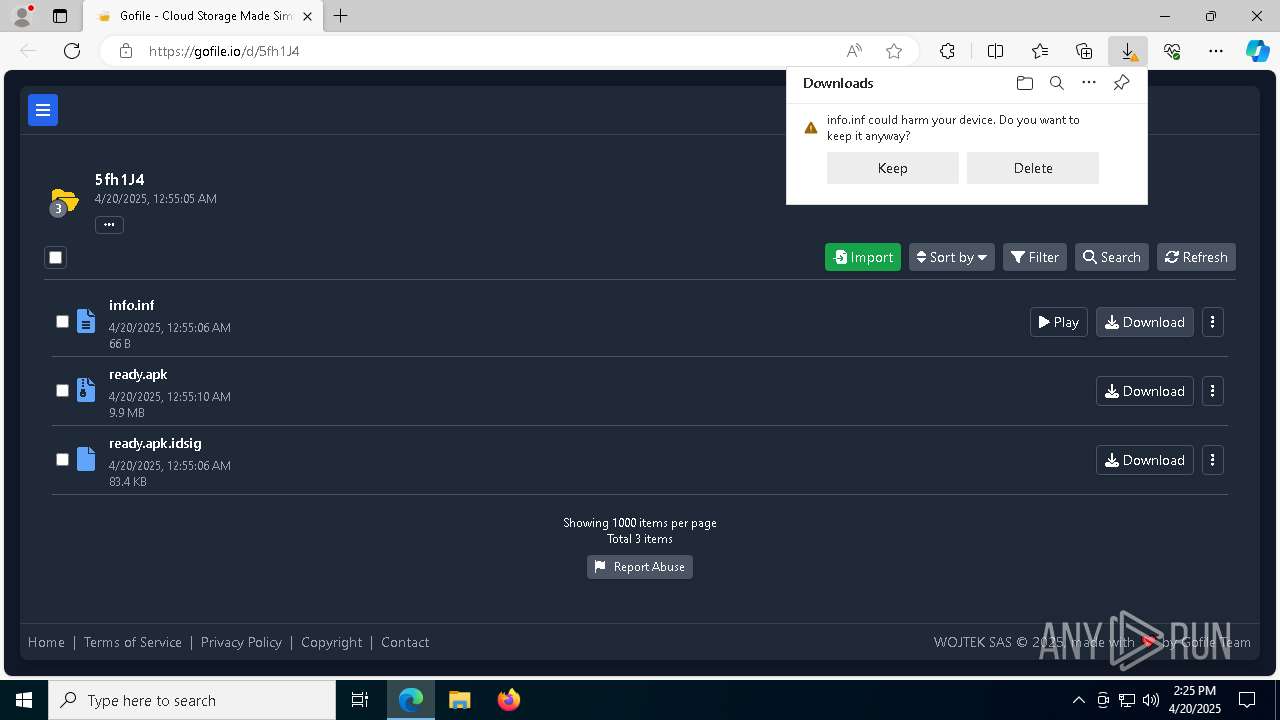Toggle split screen icon

996,51
